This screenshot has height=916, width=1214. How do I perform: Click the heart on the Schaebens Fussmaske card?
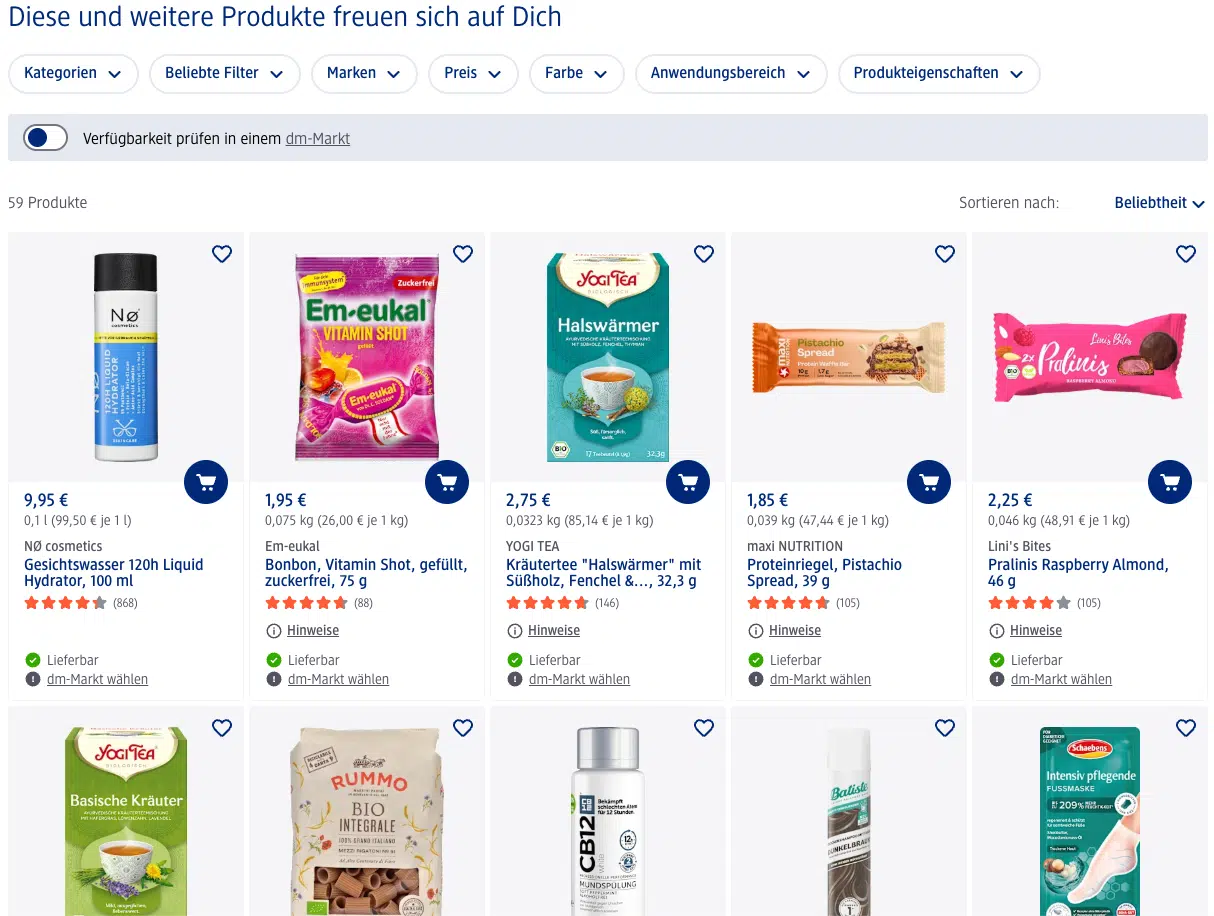click(1186, 728)
